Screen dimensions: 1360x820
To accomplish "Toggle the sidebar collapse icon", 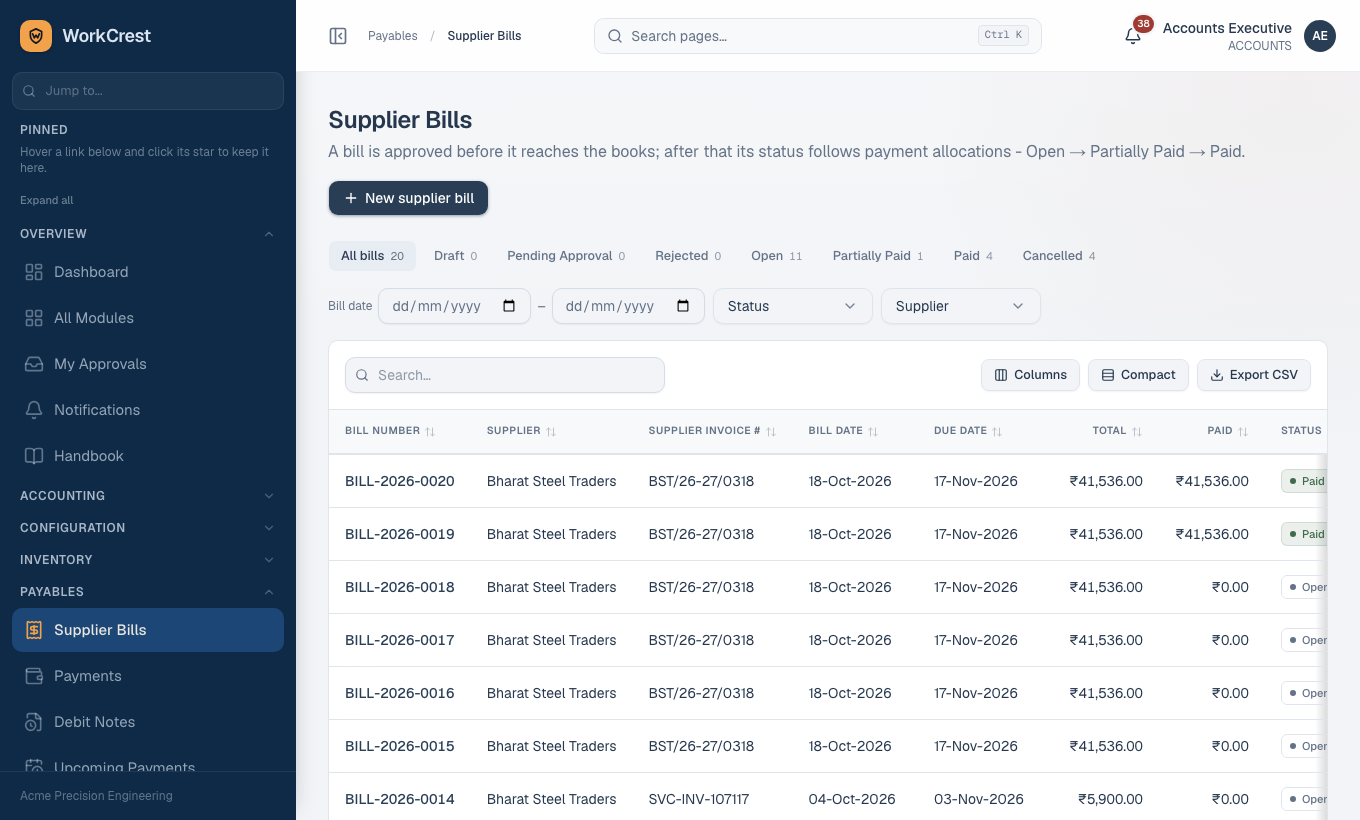I will click(x=338, y=36).
